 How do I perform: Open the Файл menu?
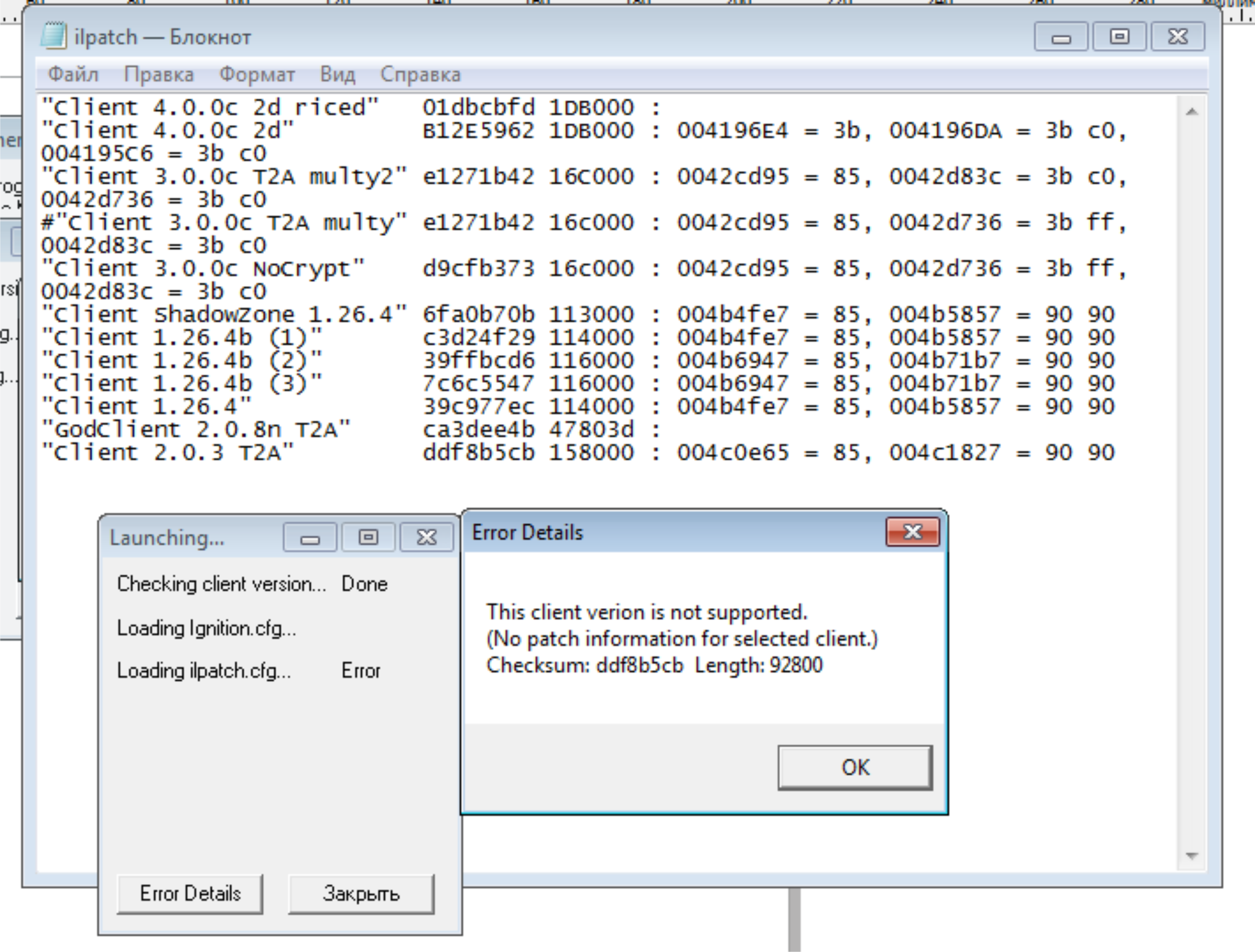pyautogui.click(x=73, y=74)
